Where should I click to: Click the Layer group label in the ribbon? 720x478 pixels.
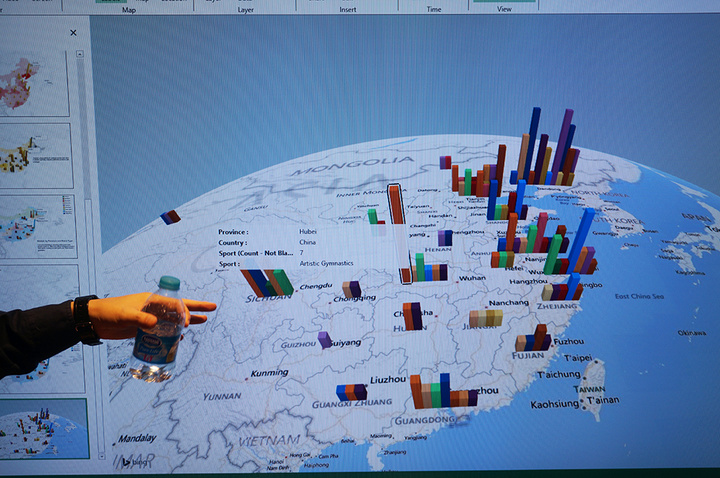pyautogui.click(x=246, y=9)
